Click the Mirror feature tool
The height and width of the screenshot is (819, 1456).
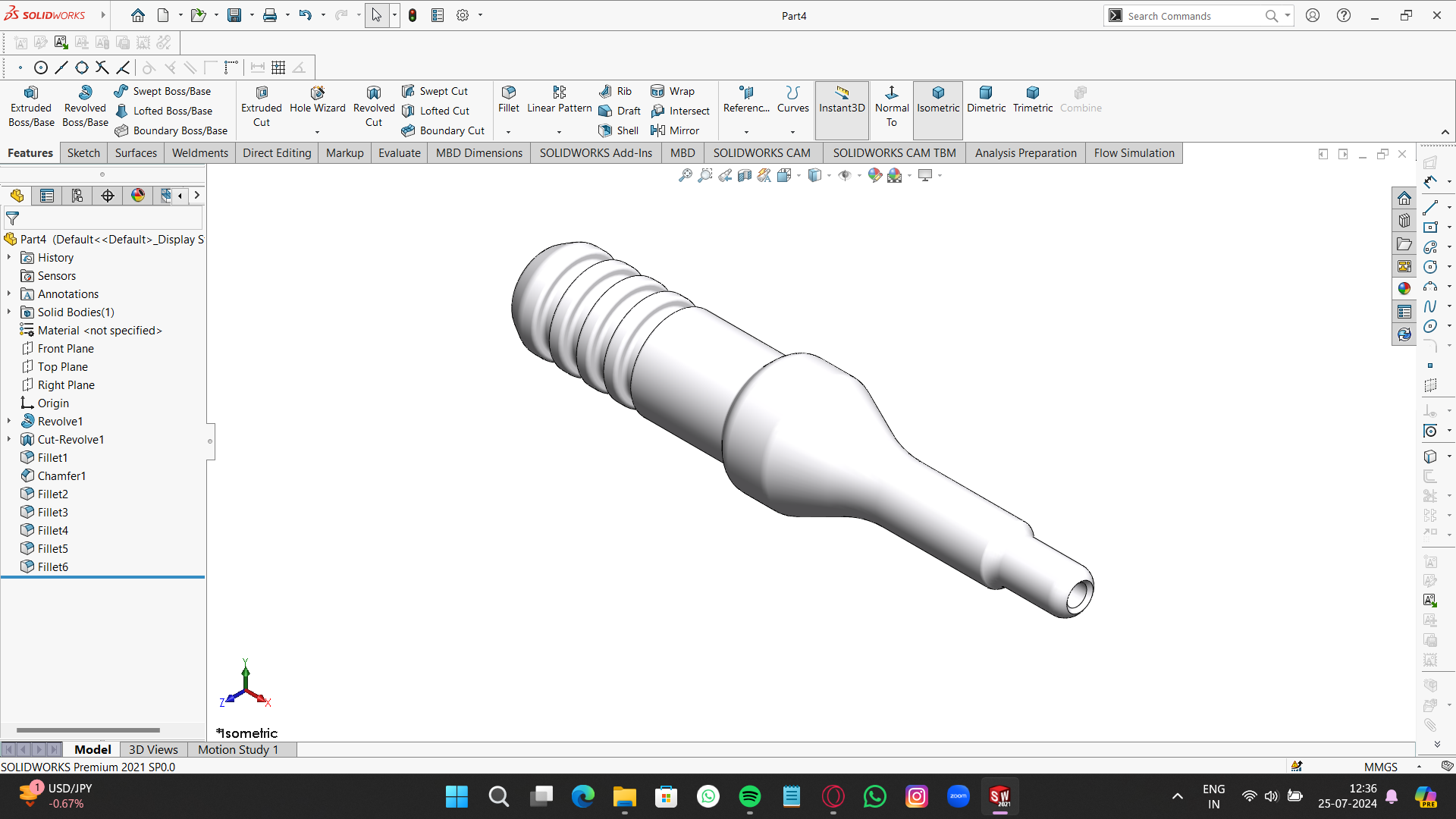675,130
